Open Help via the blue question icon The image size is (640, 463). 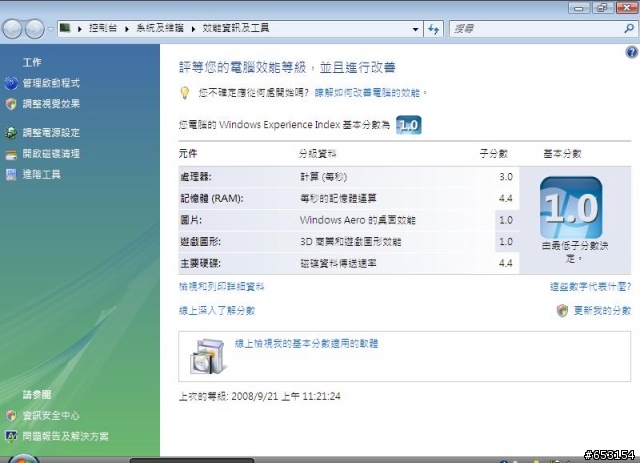632,52
